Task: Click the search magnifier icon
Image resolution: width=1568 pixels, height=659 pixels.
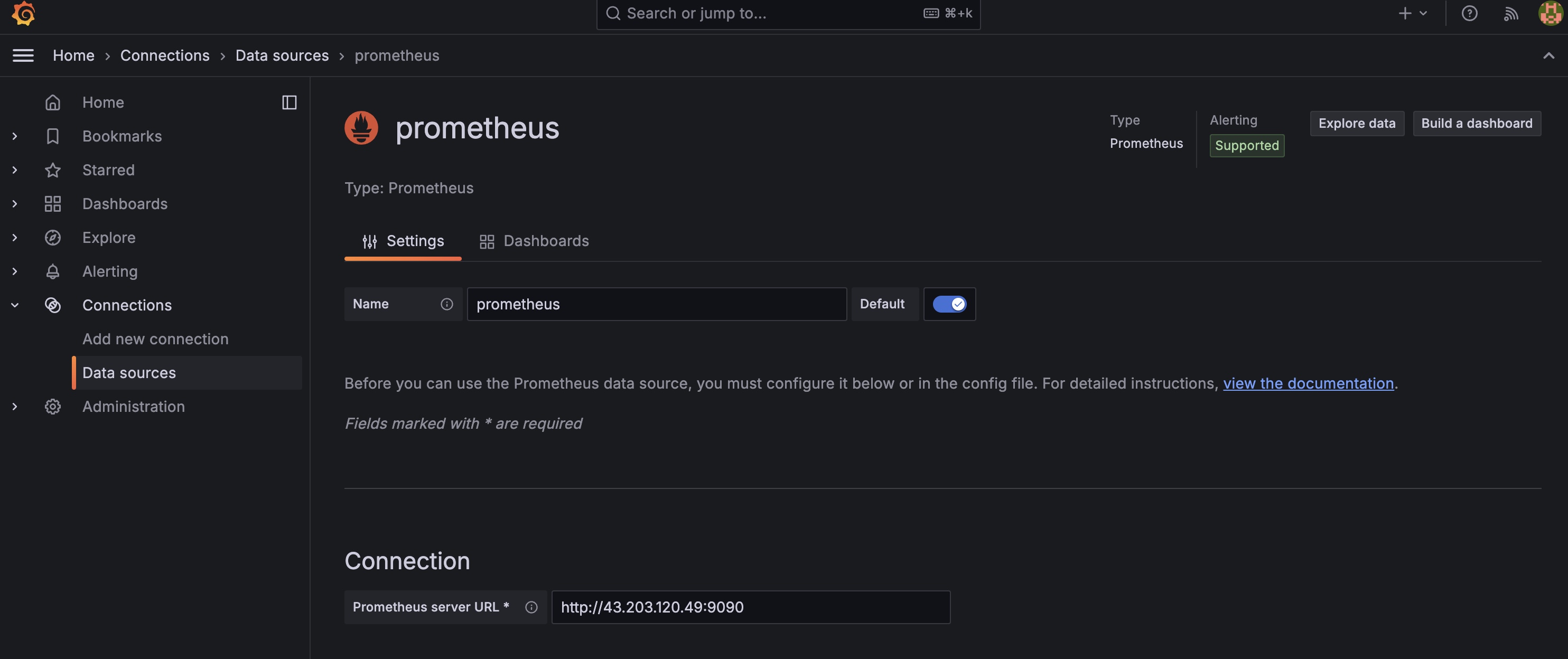Action: [x=613, y=13]
